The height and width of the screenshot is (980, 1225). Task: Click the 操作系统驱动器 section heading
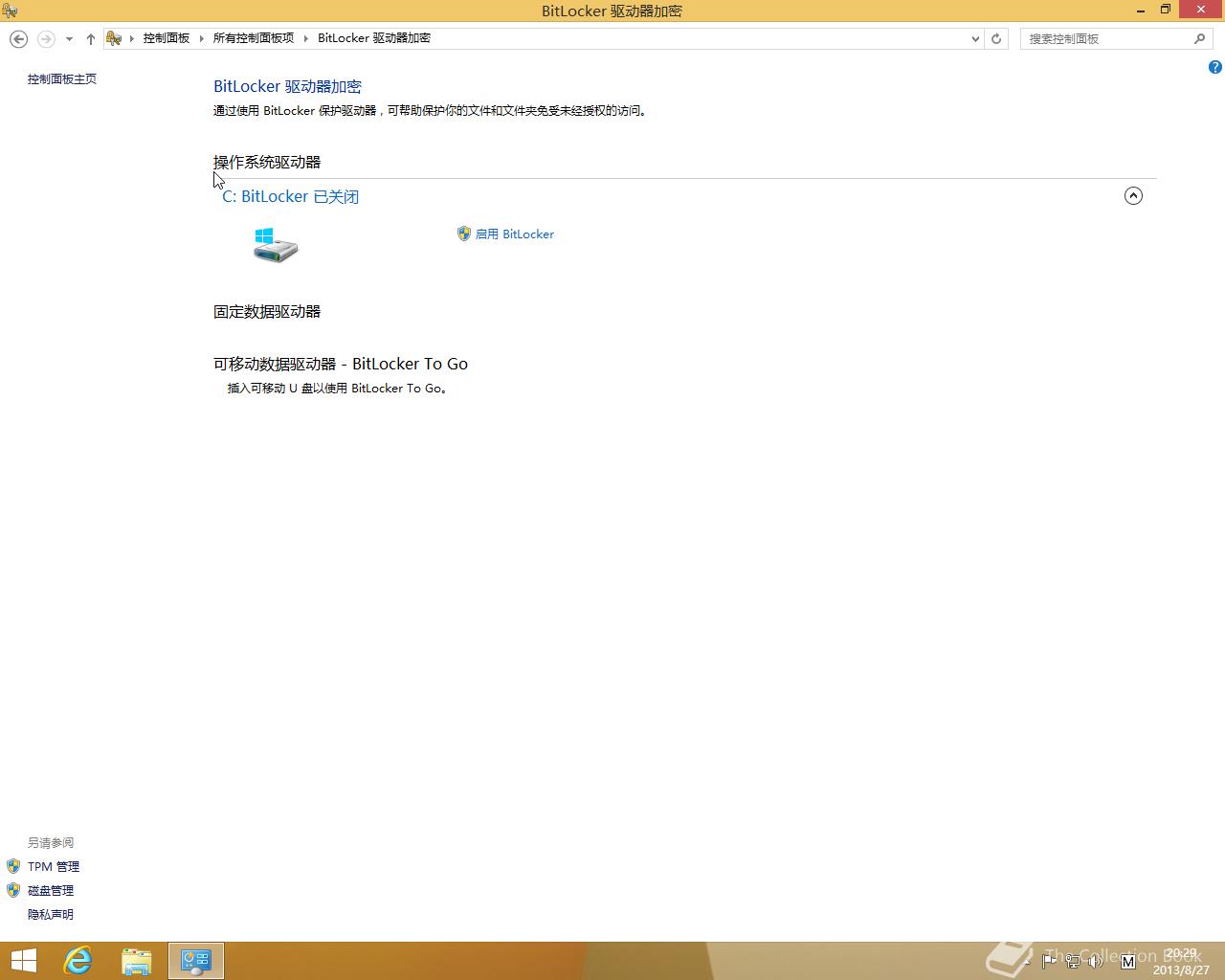pyautogui.click(x=267, y=163)
